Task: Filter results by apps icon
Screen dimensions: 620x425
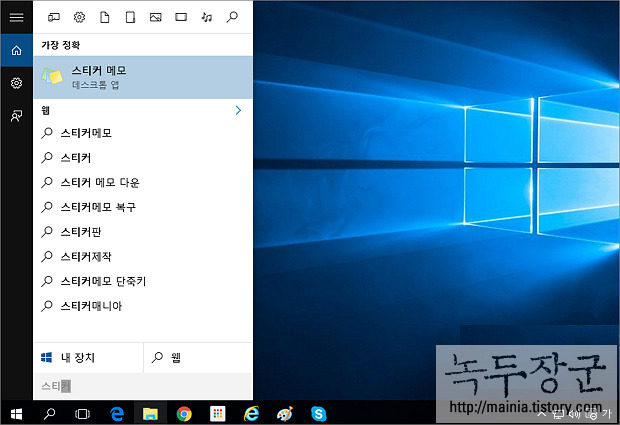Action: [x=54, y=17]
